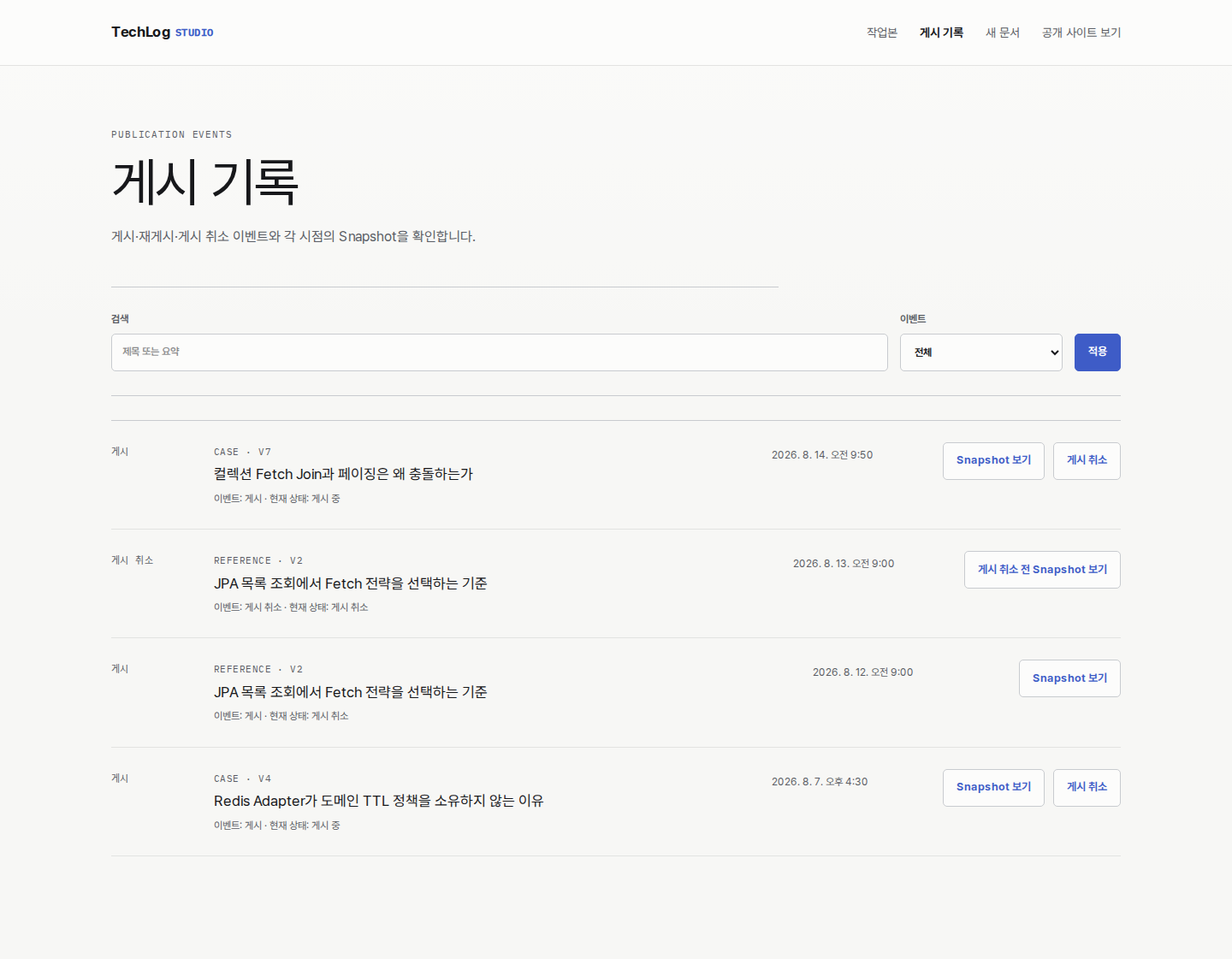Open JPA title in the 게시 취소 row
Screen dimensions: 1232x959
(350, 583)
